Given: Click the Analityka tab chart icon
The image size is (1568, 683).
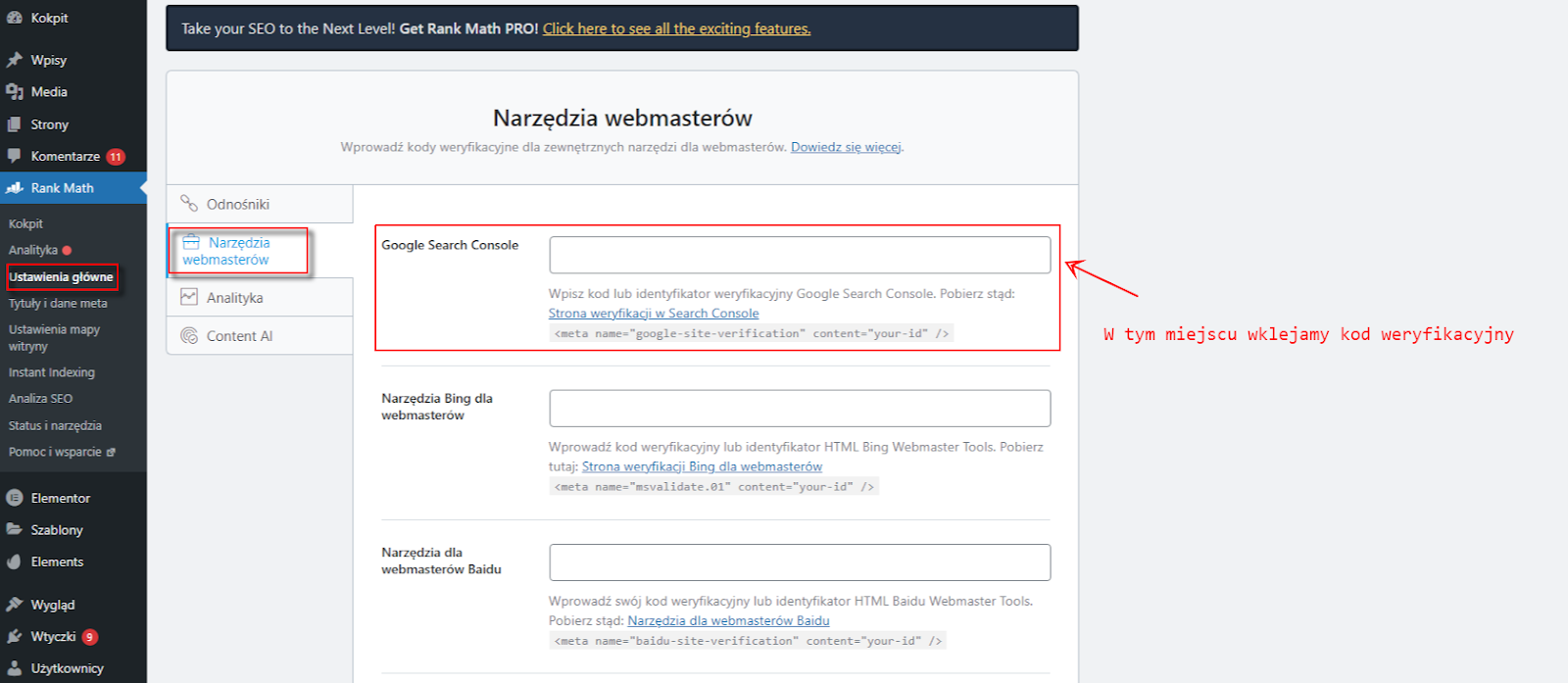Looking at the screenshot, I should (x=189, y=297).
